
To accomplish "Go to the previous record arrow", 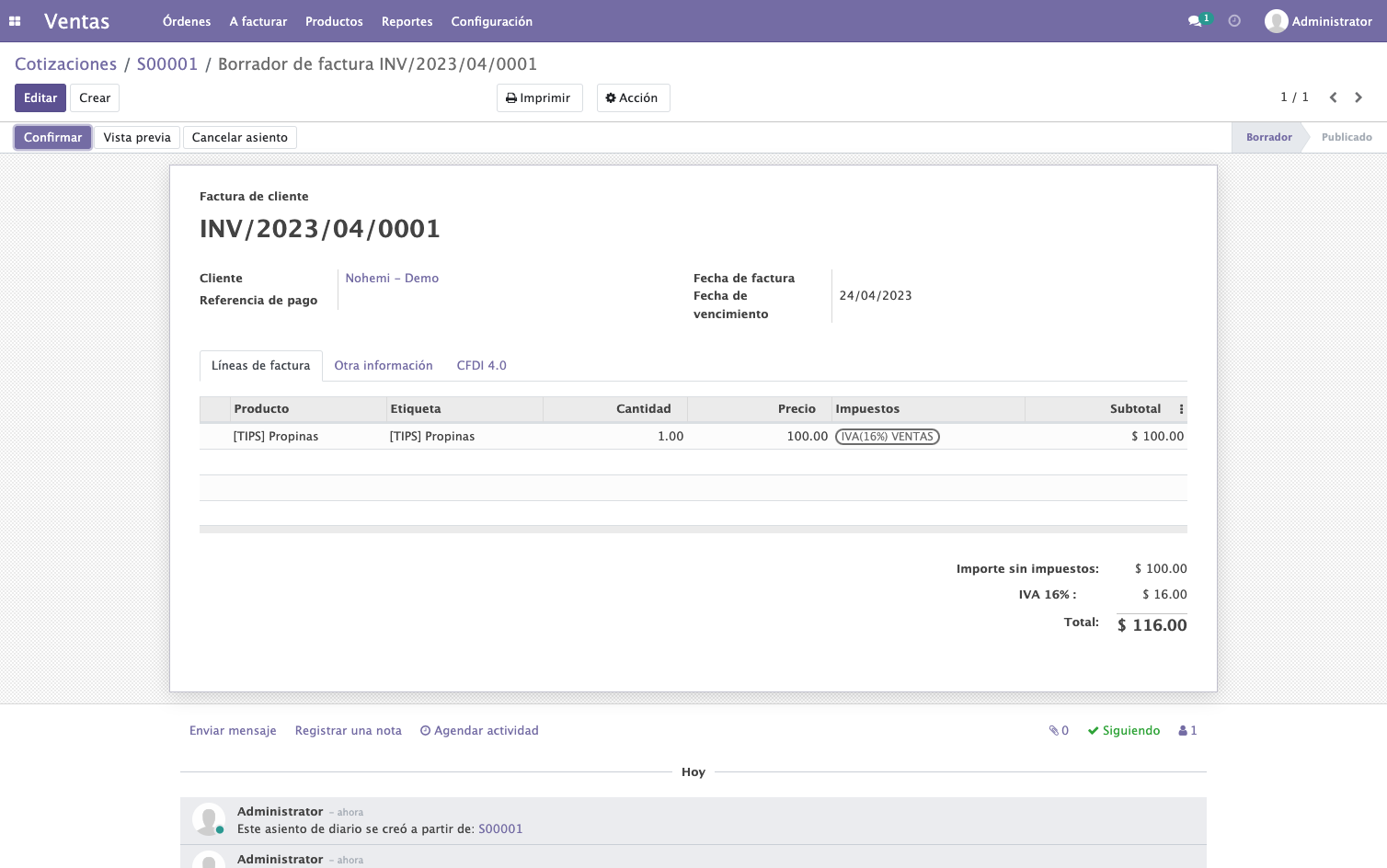I will [x=1333, y=97].
